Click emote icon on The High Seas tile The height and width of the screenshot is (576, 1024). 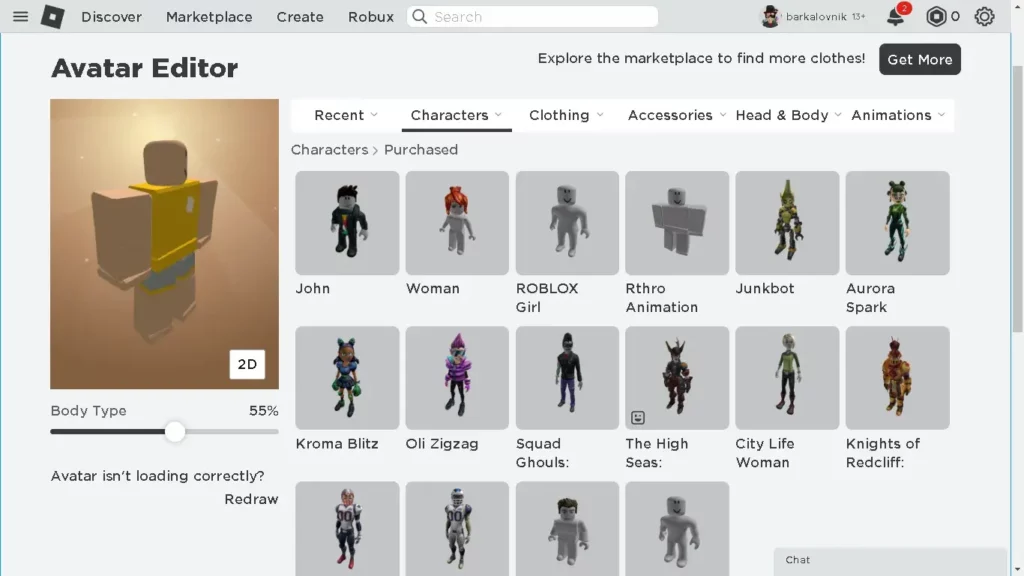[638, 417]
